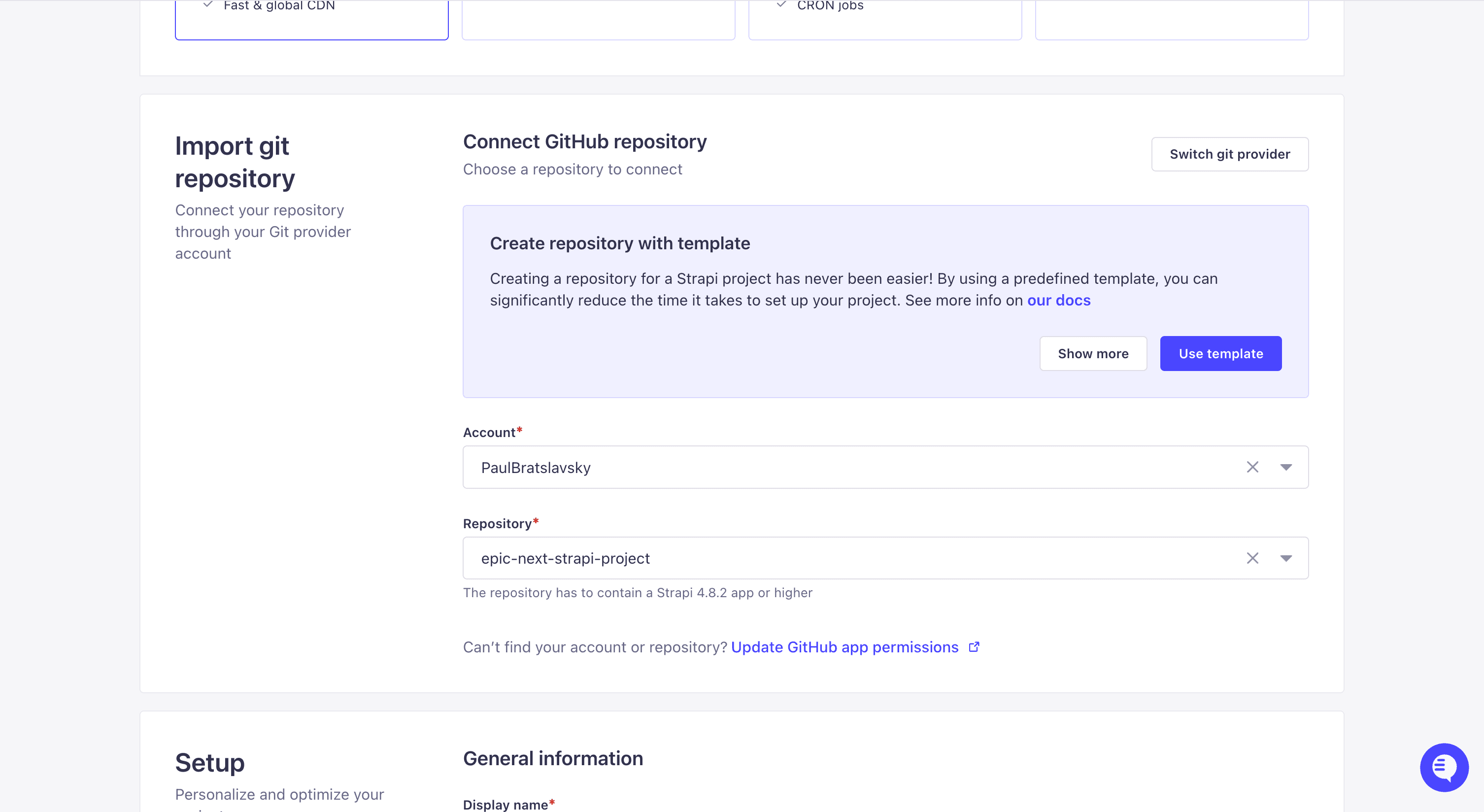Viewport: 1484px width, 812px height.
Task: Click the Use template button
Action: click(1220, 353)
